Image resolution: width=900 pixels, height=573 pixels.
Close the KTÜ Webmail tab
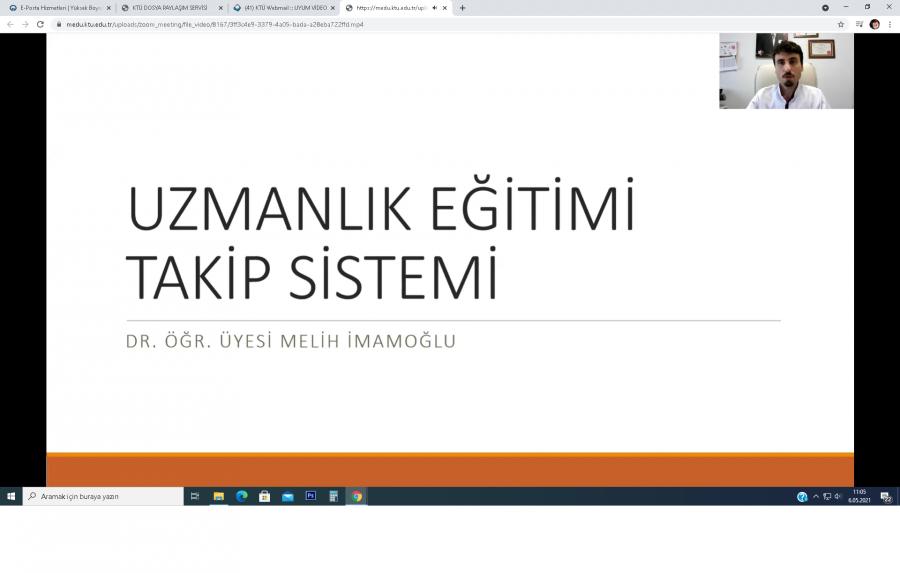click(333, 8)
